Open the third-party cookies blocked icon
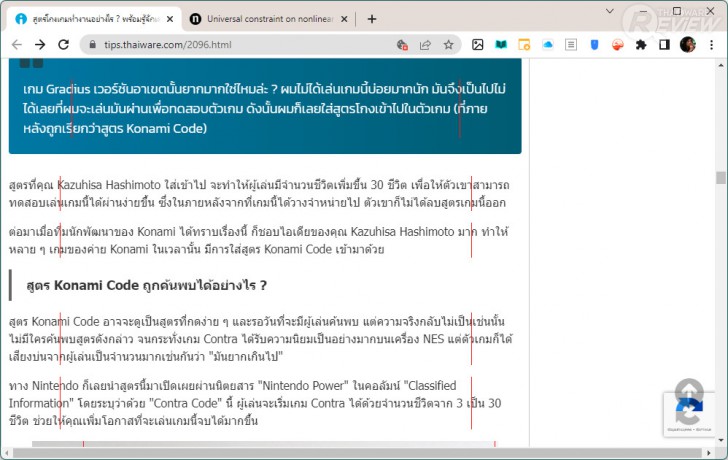The image size is (728, 460). pyautogui.click(x=402, y=45)
